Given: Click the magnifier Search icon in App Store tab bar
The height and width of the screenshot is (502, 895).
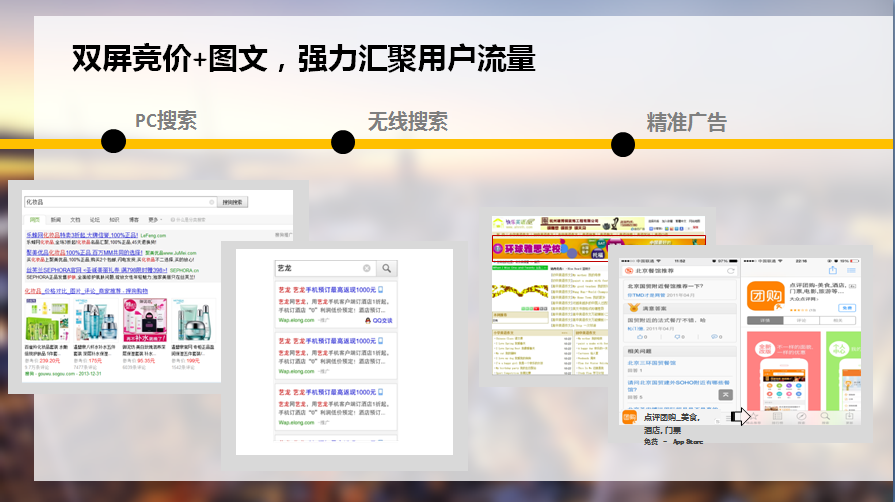Looking at the screenshot, I should click(825, 417).
